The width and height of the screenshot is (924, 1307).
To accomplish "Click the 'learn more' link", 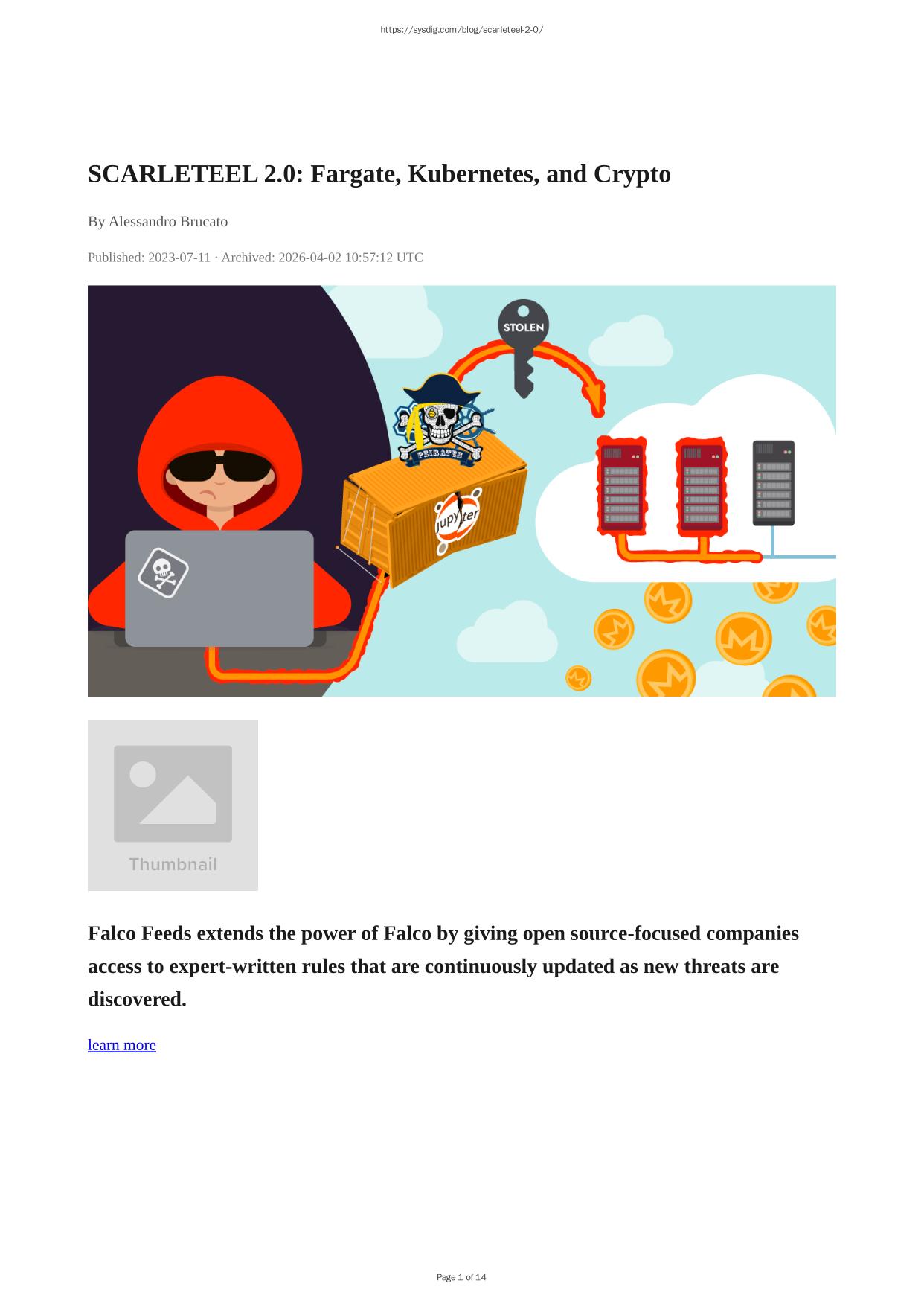I will (122, 1045).
